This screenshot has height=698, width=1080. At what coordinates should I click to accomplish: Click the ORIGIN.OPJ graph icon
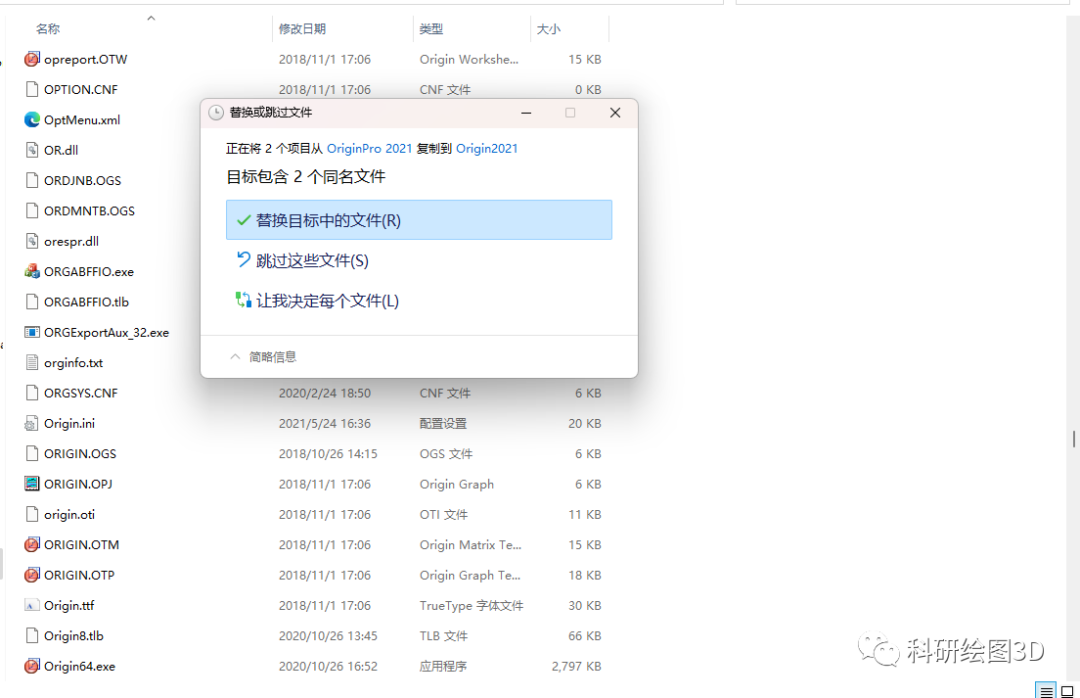coord(32,484)
